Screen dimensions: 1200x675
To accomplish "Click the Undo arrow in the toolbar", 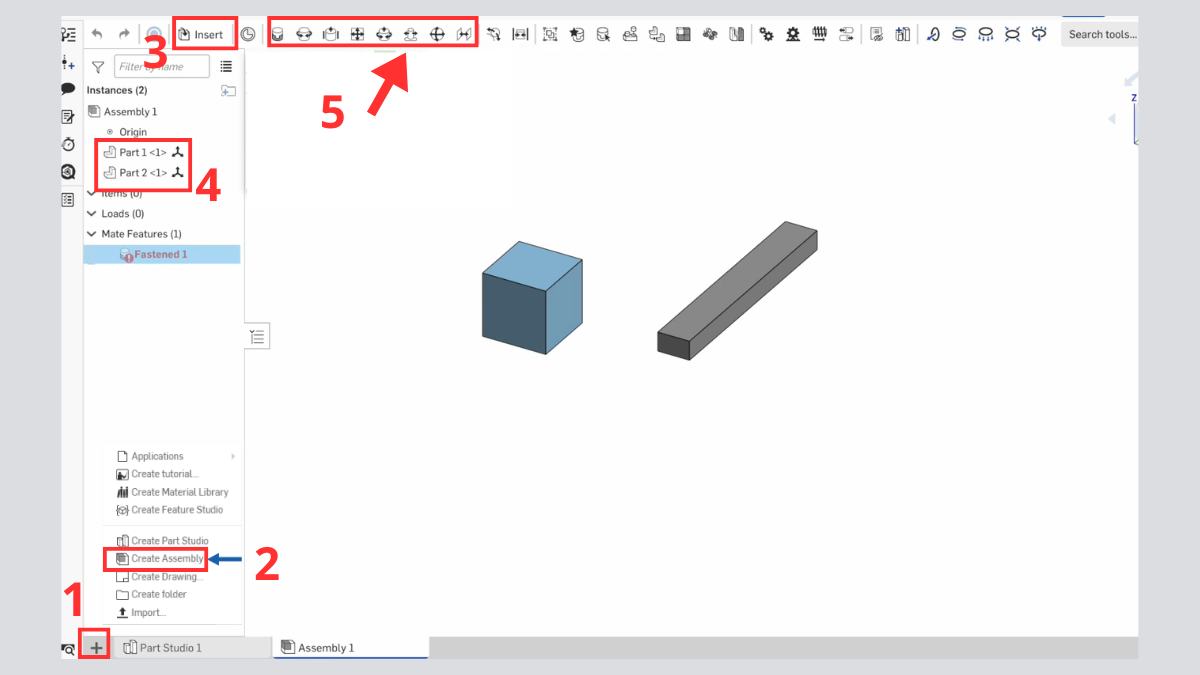I will 97,34.
